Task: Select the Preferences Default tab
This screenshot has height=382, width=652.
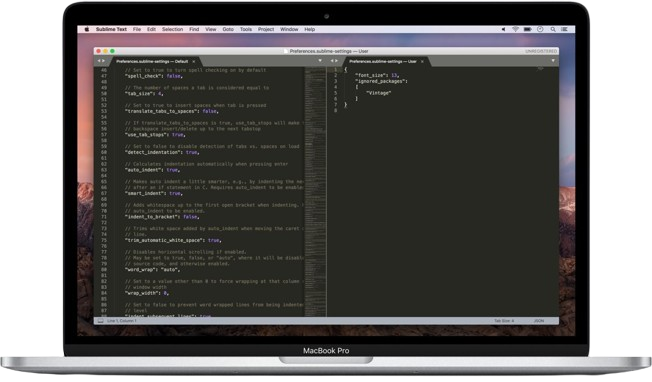Action: (152, 62)
